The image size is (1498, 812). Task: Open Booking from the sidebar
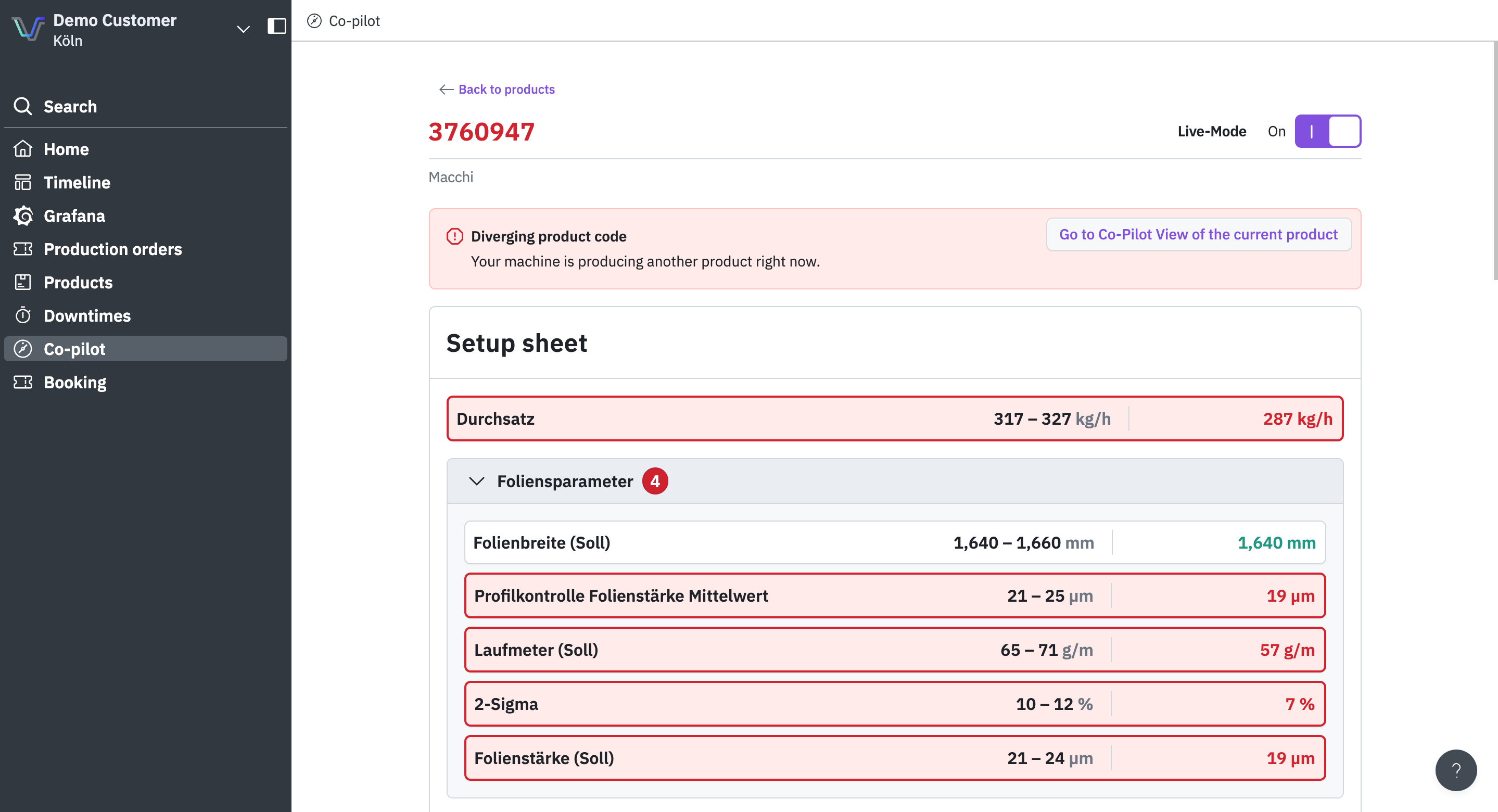tap(145, 382)
